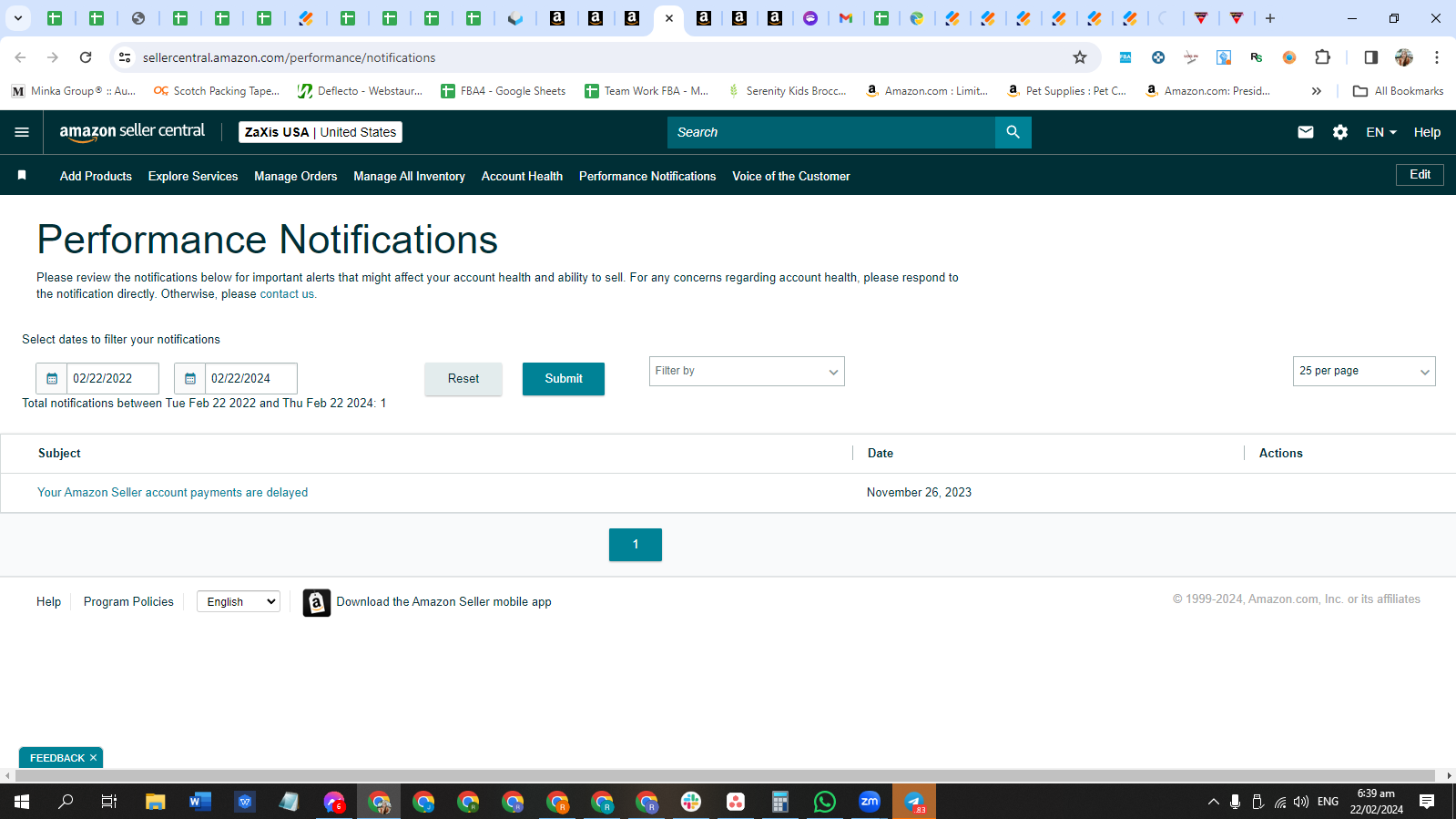Expand the EN language dropdown
This screenshot has width=1456, height=819.
pyautogui.click(x=1380, y=132)
